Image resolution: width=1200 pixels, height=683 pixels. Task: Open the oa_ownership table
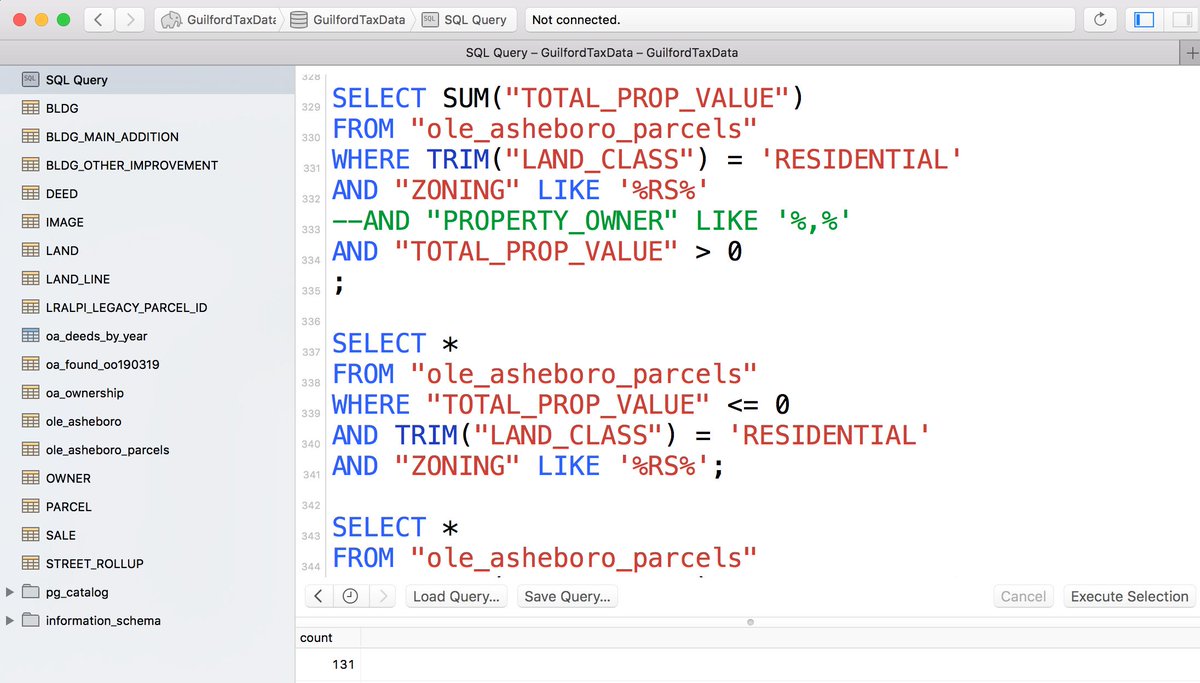point(147,393)
